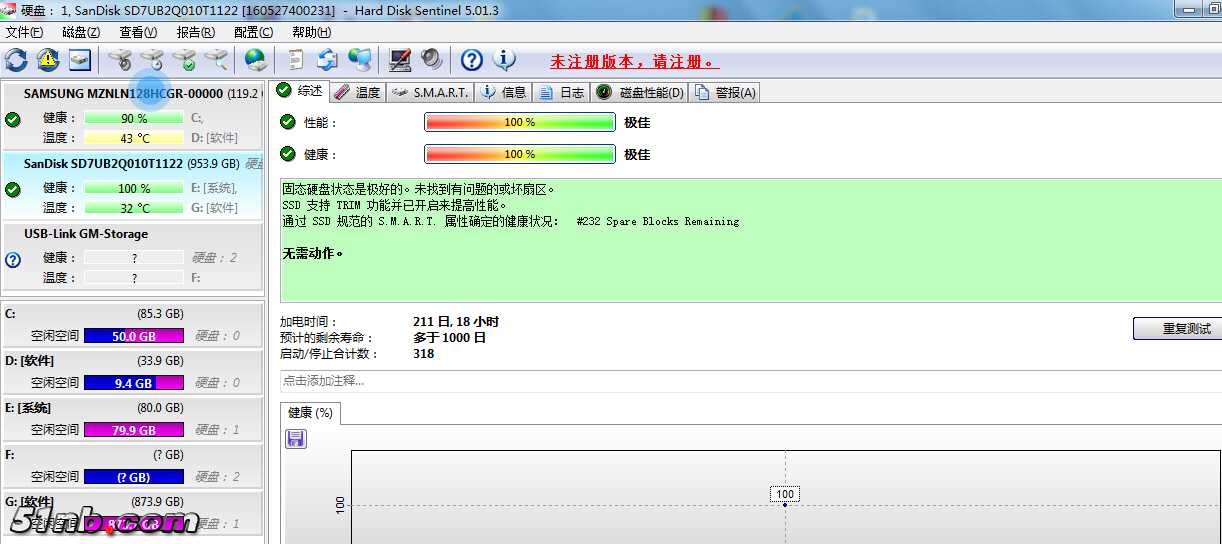The image size is (1222, 544).
Task: Select the D: [软件] partition entry
Action: click(x=132, y=371)
